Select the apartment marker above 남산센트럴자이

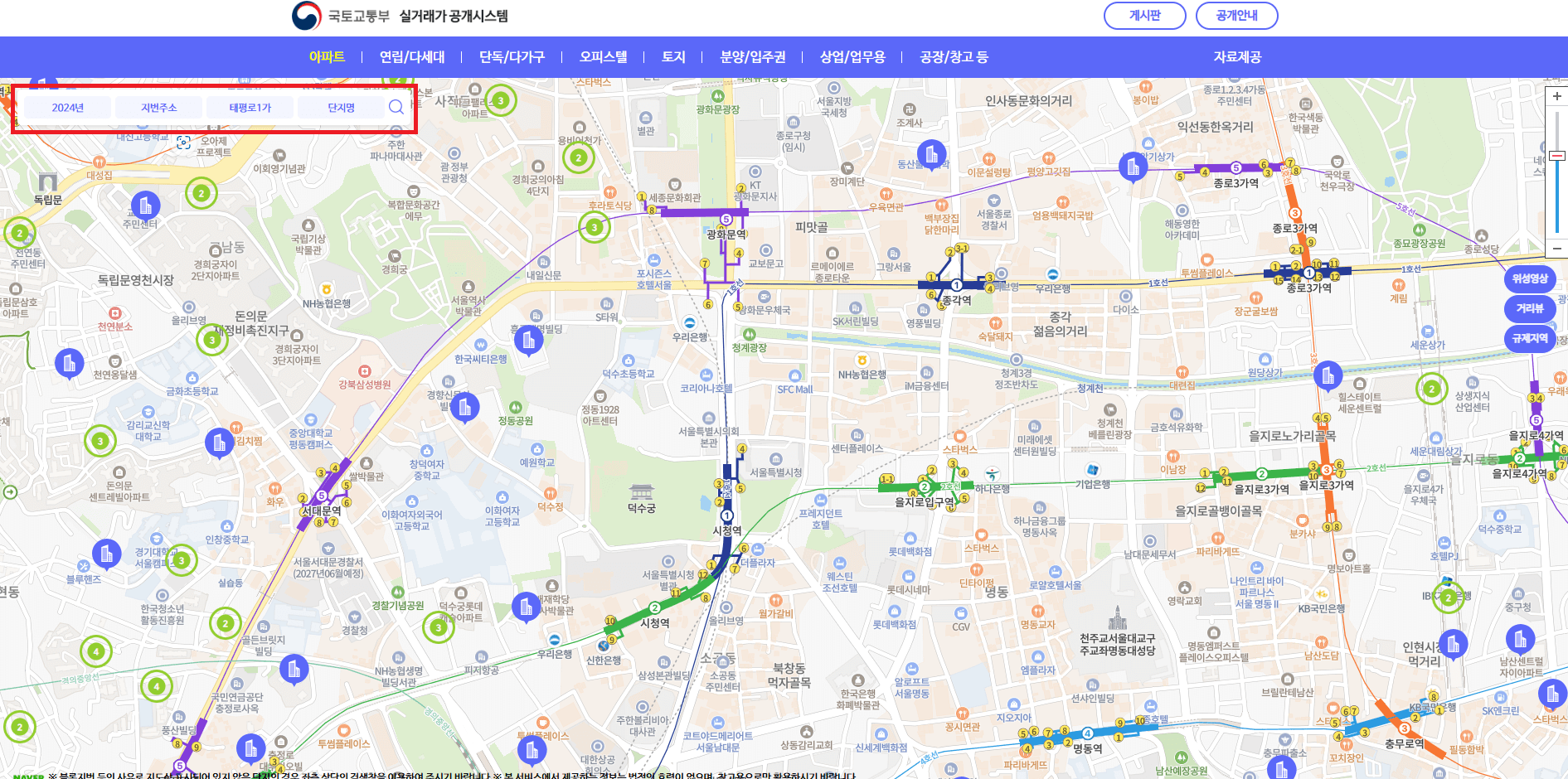1520,639
